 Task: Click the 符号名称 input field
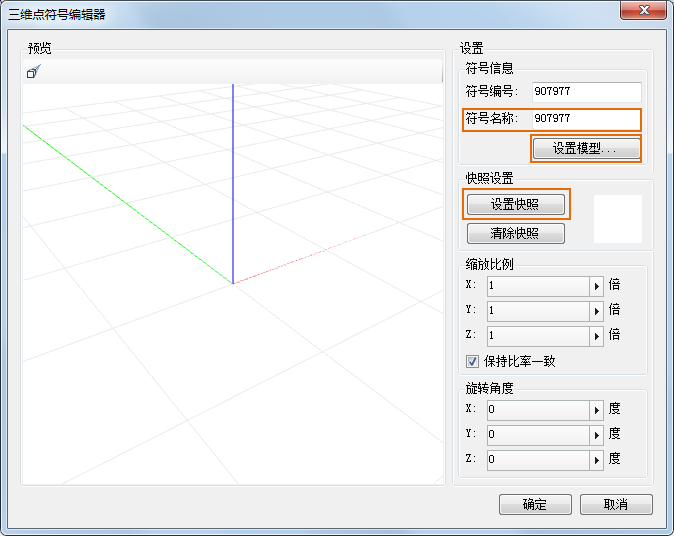coord(586,119)
